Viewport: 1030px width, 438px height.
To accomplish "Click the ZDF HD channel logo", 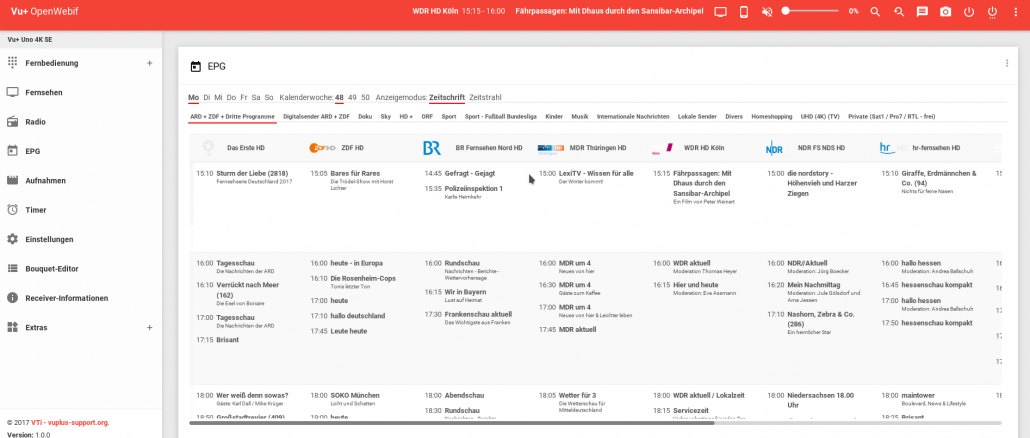I will (x=322, y=148).
